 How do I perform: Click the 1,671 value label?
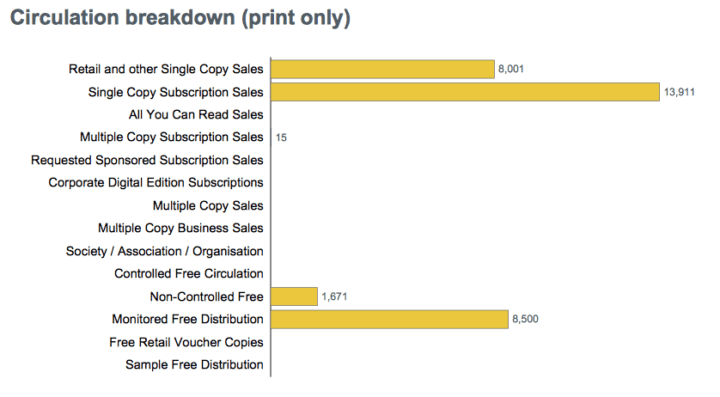pos(334,296)
